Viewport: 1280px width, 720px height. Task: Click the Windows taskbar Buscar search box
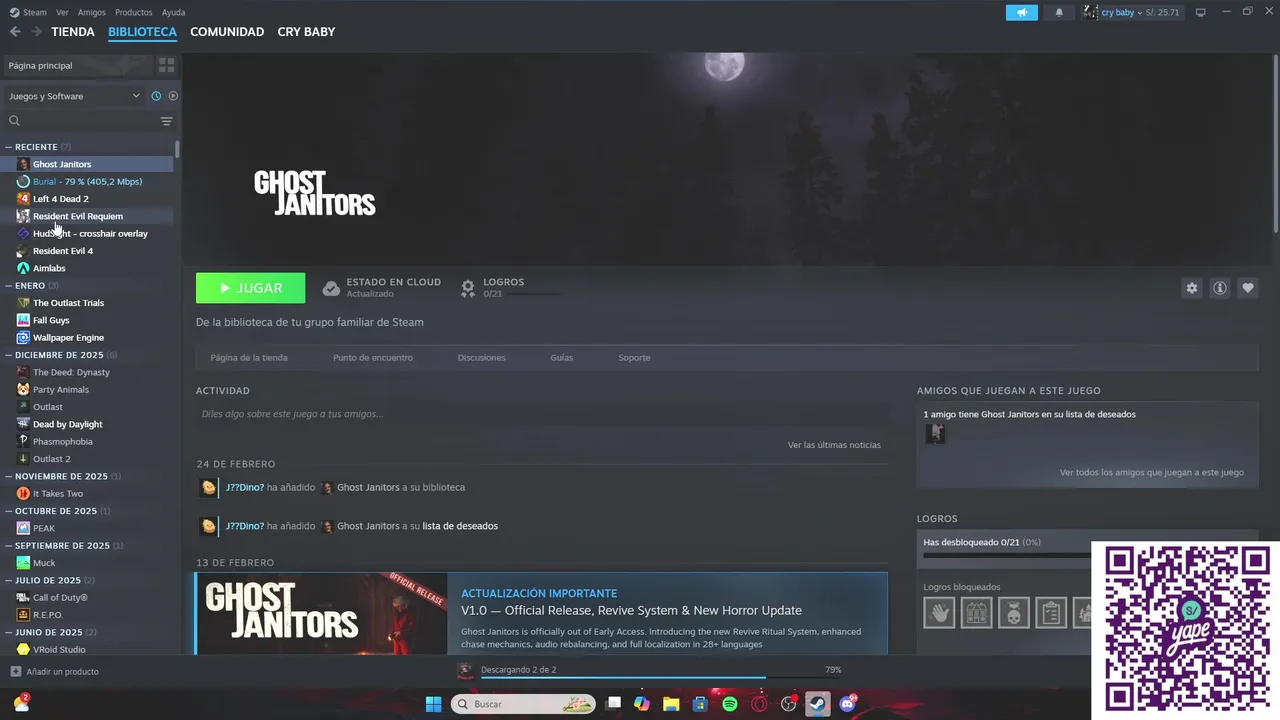click(x=524, y=704)
